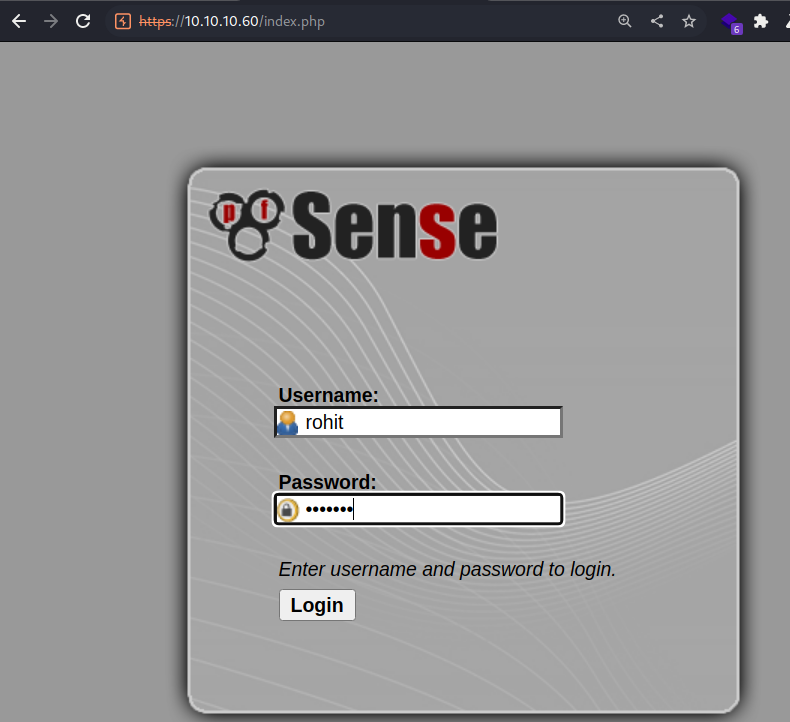This screenshot has width=790, height=722.
Task: Share this page via share icon
Action: coord(656,21)
